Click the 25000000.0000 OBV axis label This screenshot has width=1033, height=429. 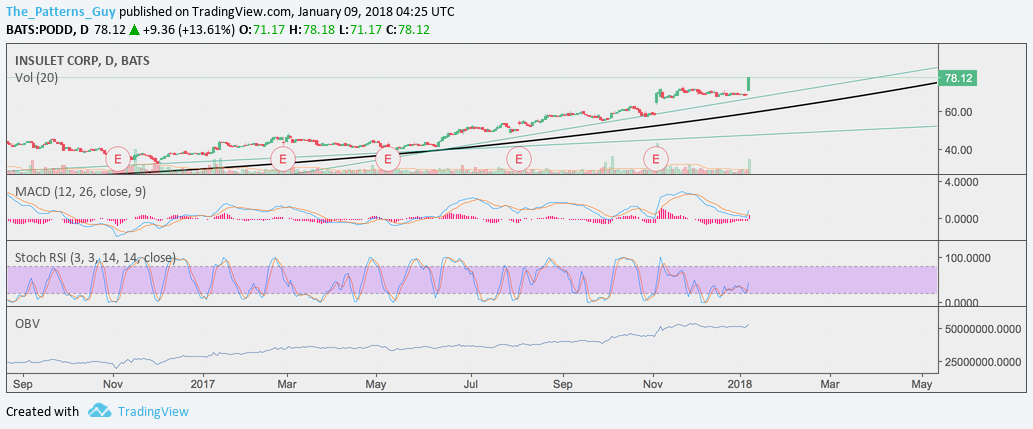[984, 362]
